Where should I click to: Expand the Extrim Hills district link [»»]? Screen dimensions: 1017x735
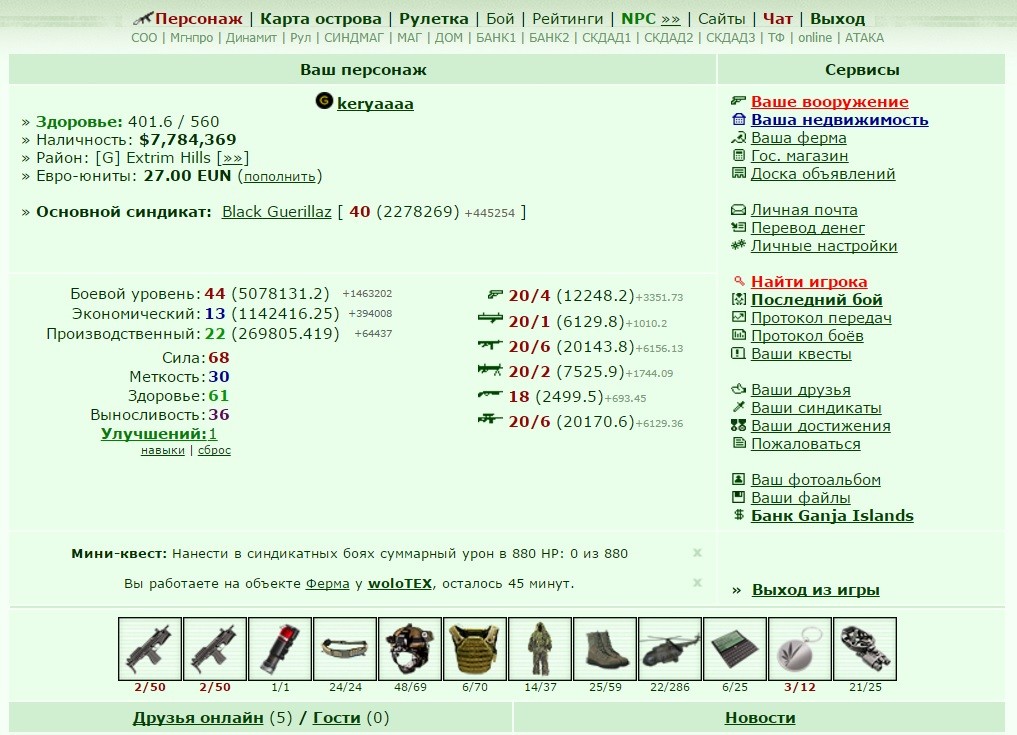coord(232,158)
